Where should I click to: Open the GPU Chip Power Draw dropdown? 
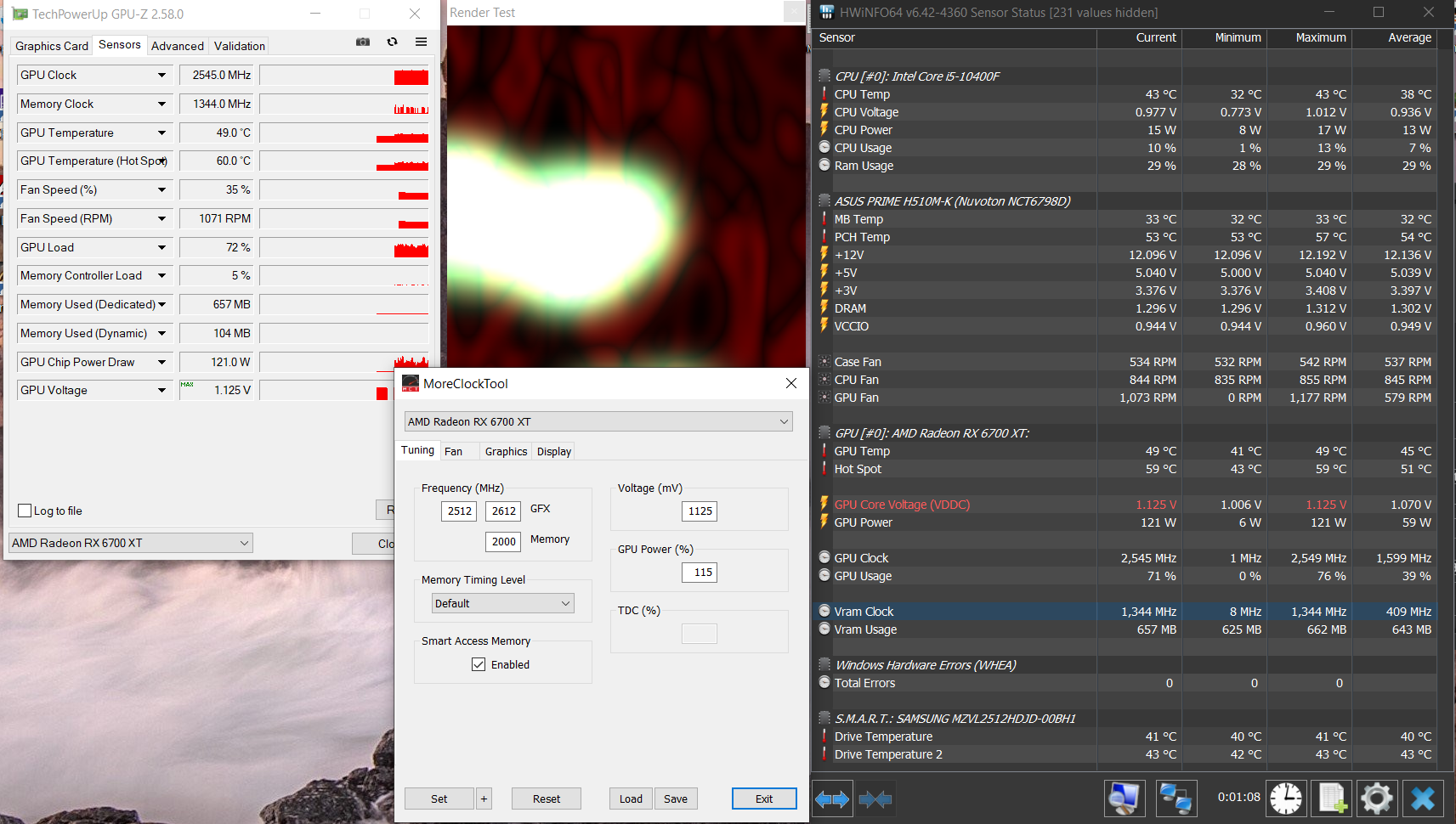click(161, 362)
